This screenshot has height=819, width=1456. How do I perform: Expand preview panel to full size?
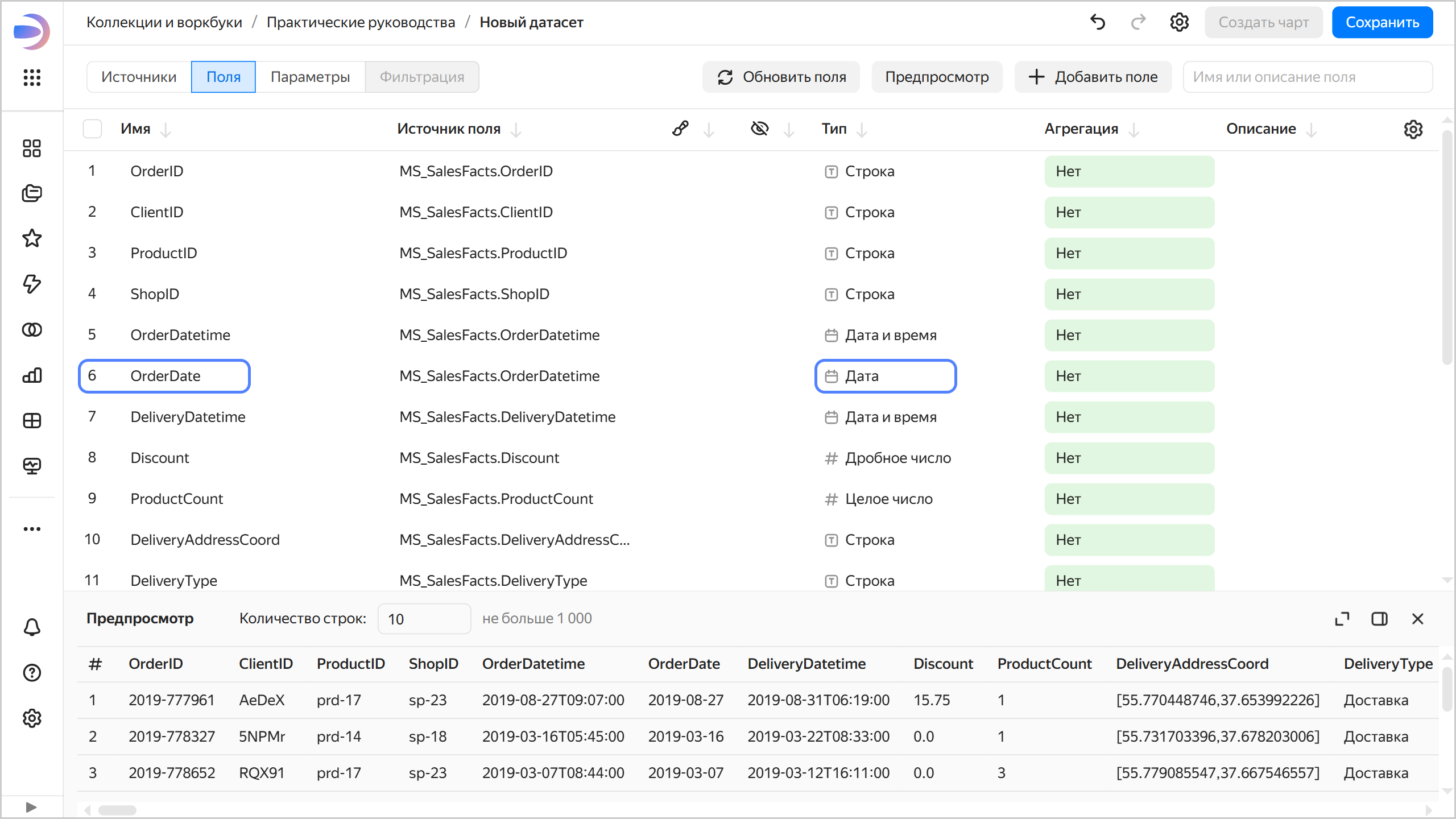point(1342,619)
